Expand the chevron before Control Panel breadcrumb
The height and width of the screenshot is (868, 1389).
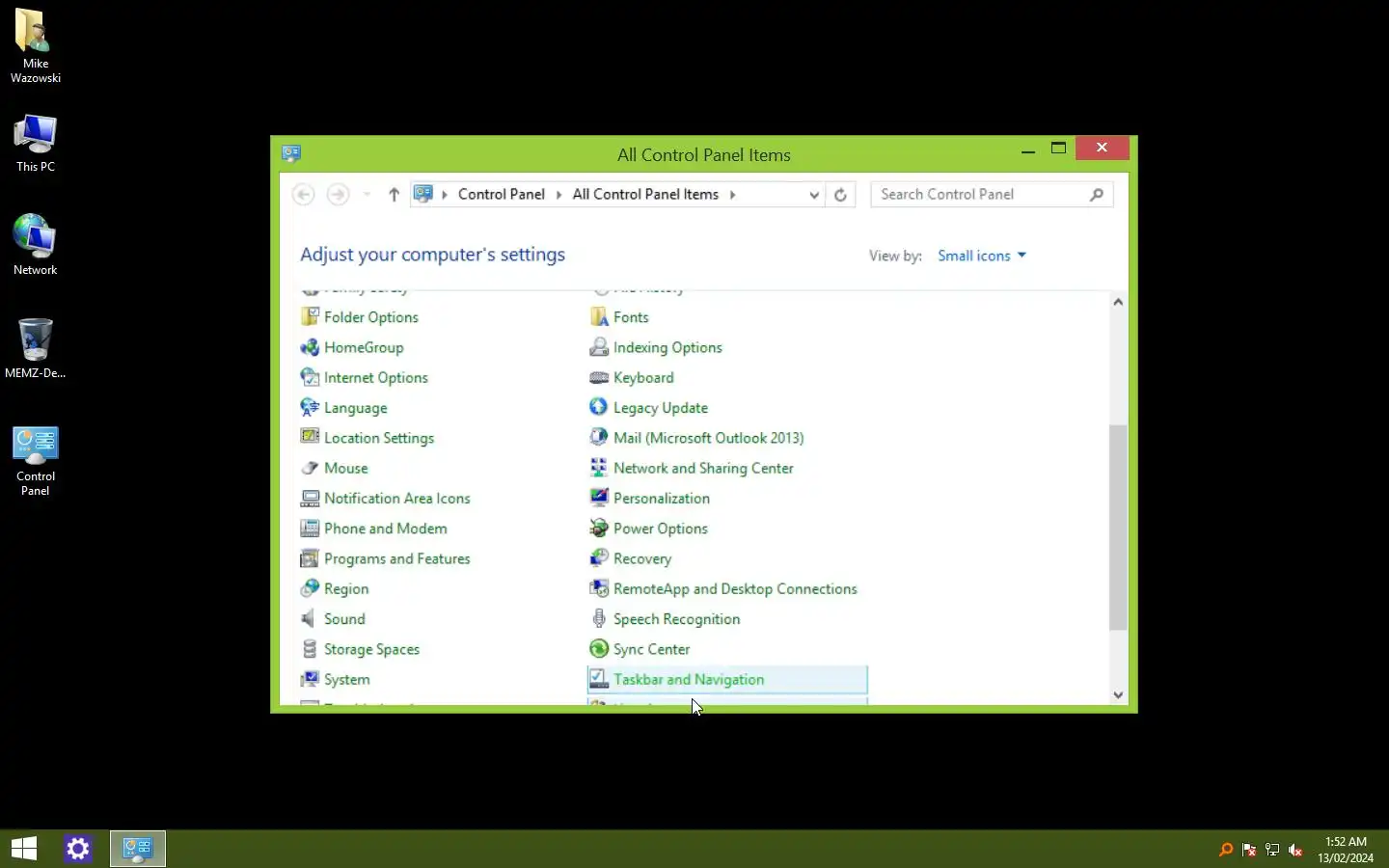pyautogui.click(x=445, y=195)
